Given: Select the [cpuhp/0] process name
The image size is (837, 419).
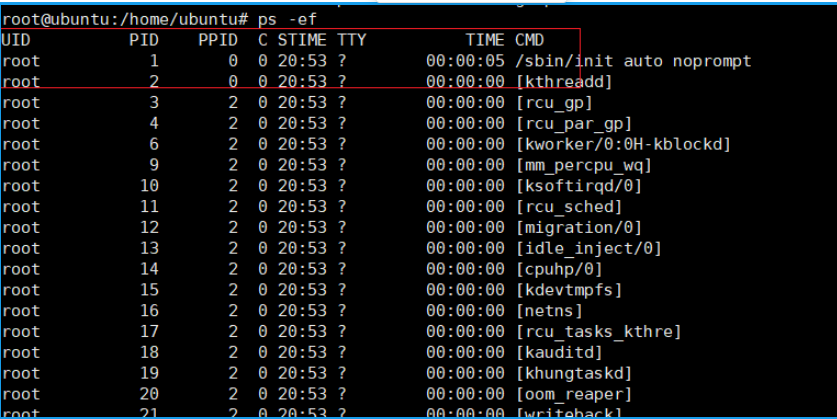Looking at the screenshot, I should 559,269.
